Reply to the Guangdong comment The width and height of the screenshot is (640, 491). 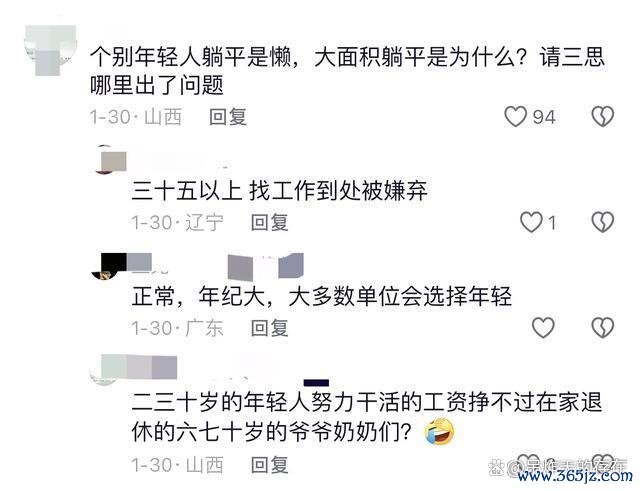click(269, 328)
